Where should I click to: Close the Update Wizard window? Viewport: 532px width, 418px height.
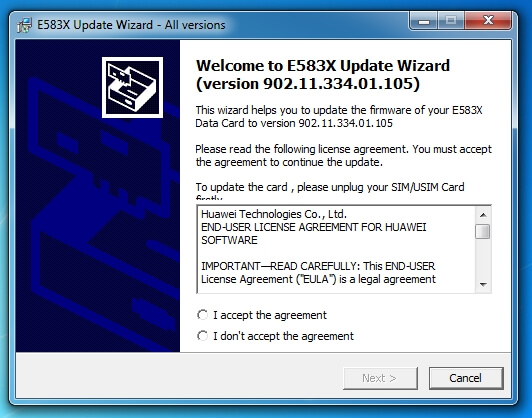pyautogui.click(x=488, y=20)
